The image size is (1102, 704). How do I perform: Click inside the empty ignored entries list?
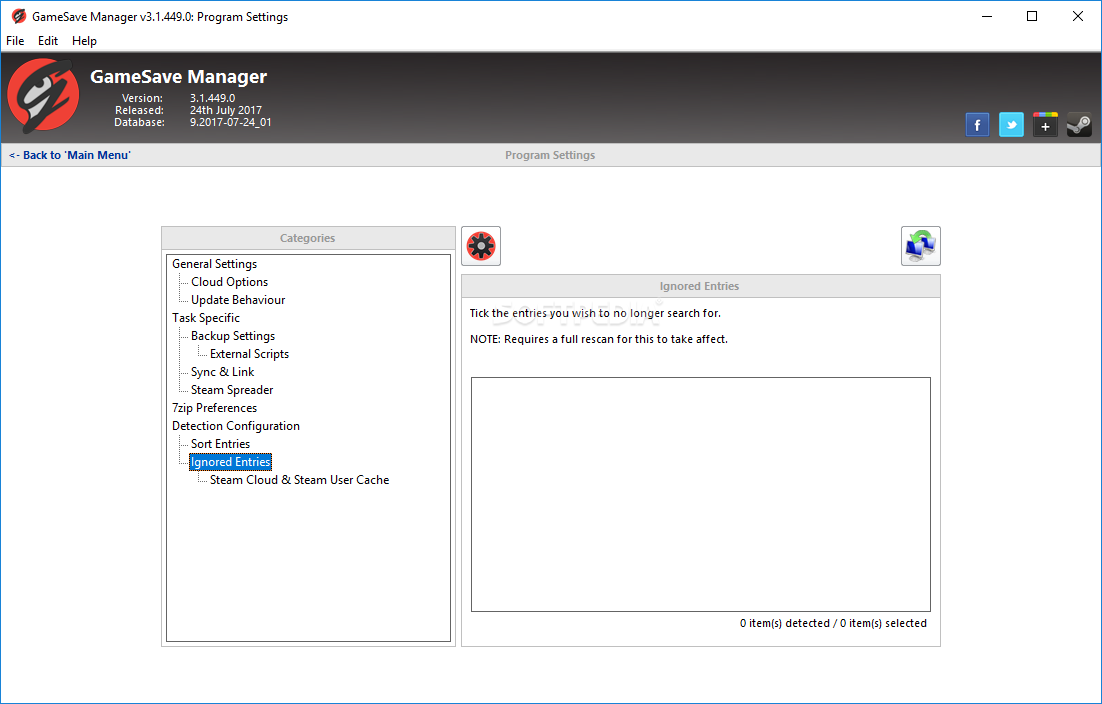[701, 495]
